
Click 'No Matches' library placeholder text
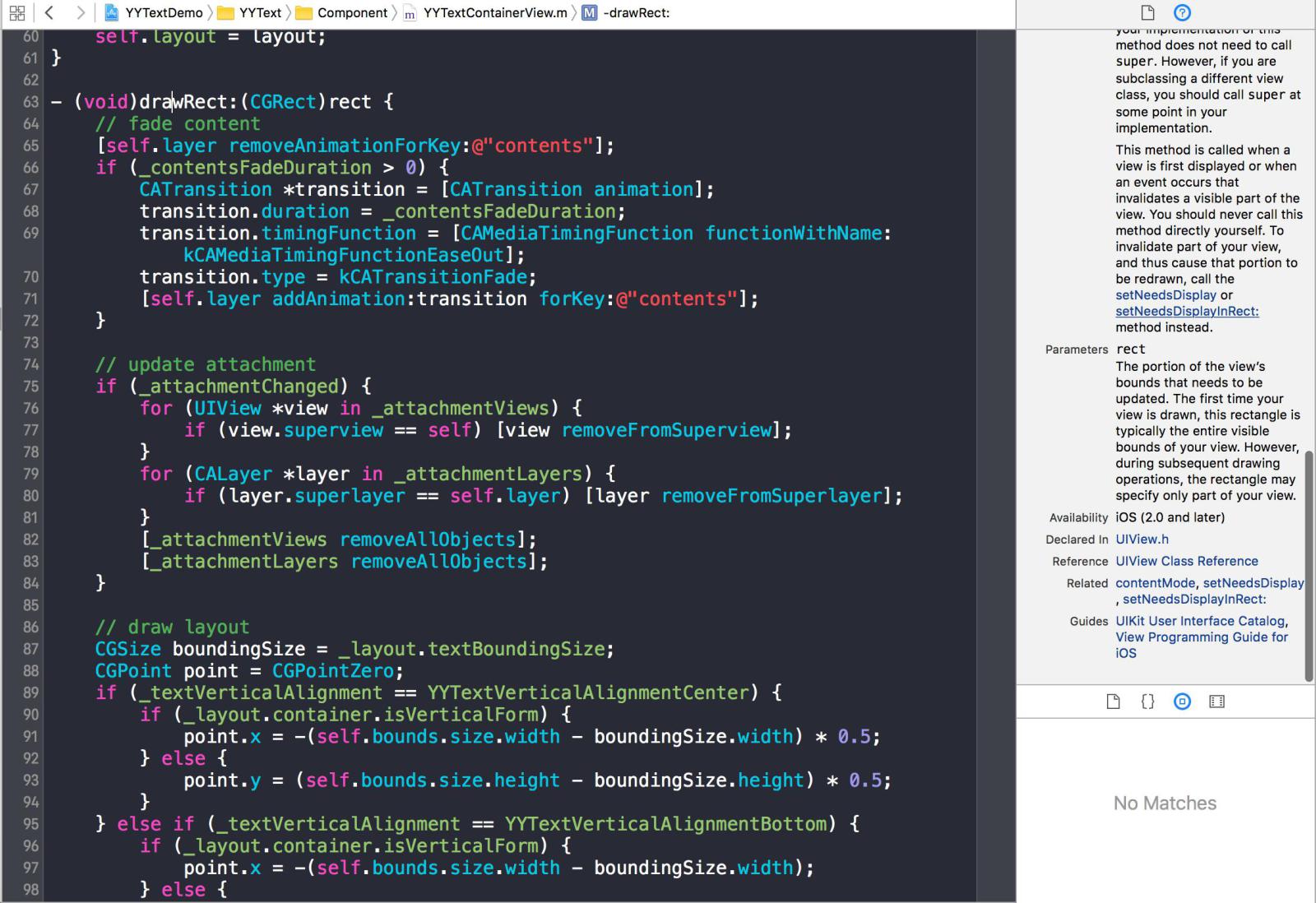coord(1165,803)
